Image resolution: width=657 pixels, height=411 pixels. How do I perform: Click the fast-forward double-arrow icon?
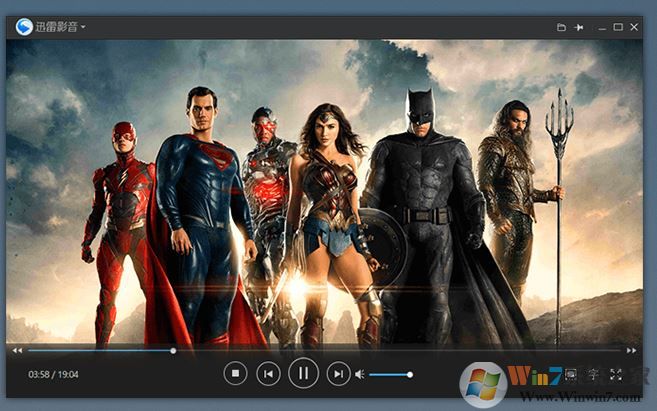(631, 351)
